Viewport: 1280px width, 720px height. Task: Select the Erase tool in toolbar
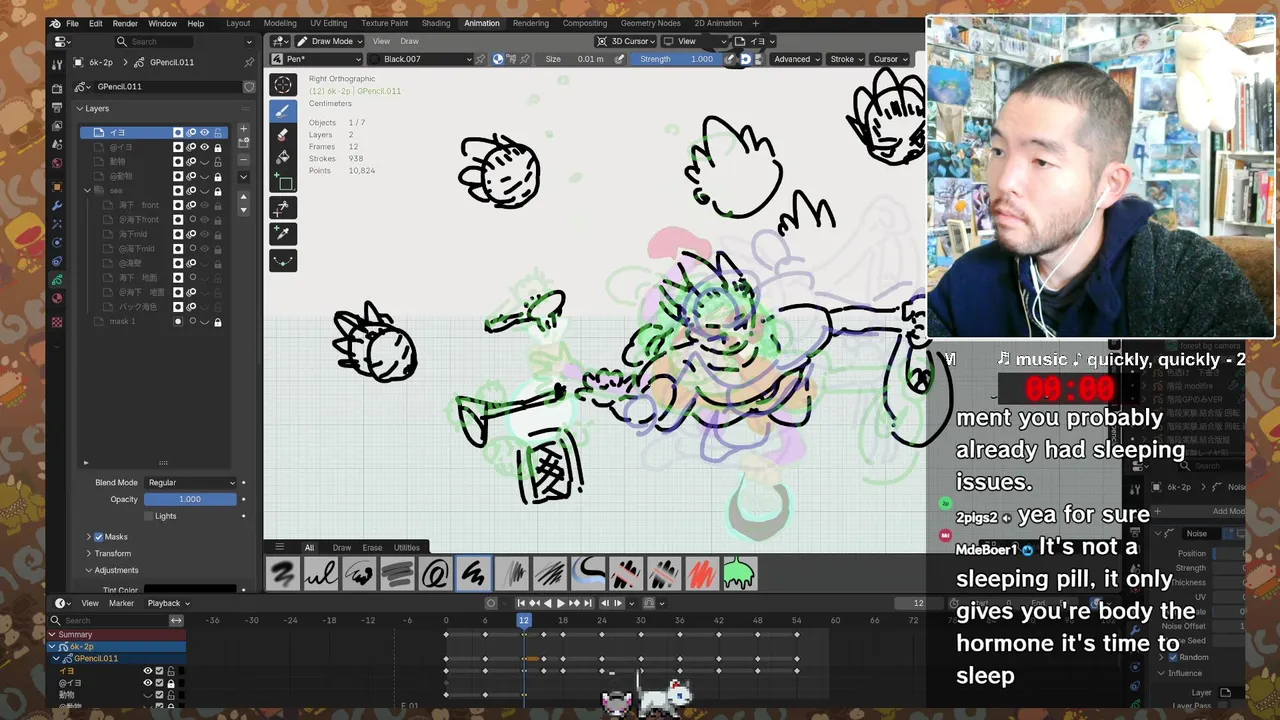point(283,134)
